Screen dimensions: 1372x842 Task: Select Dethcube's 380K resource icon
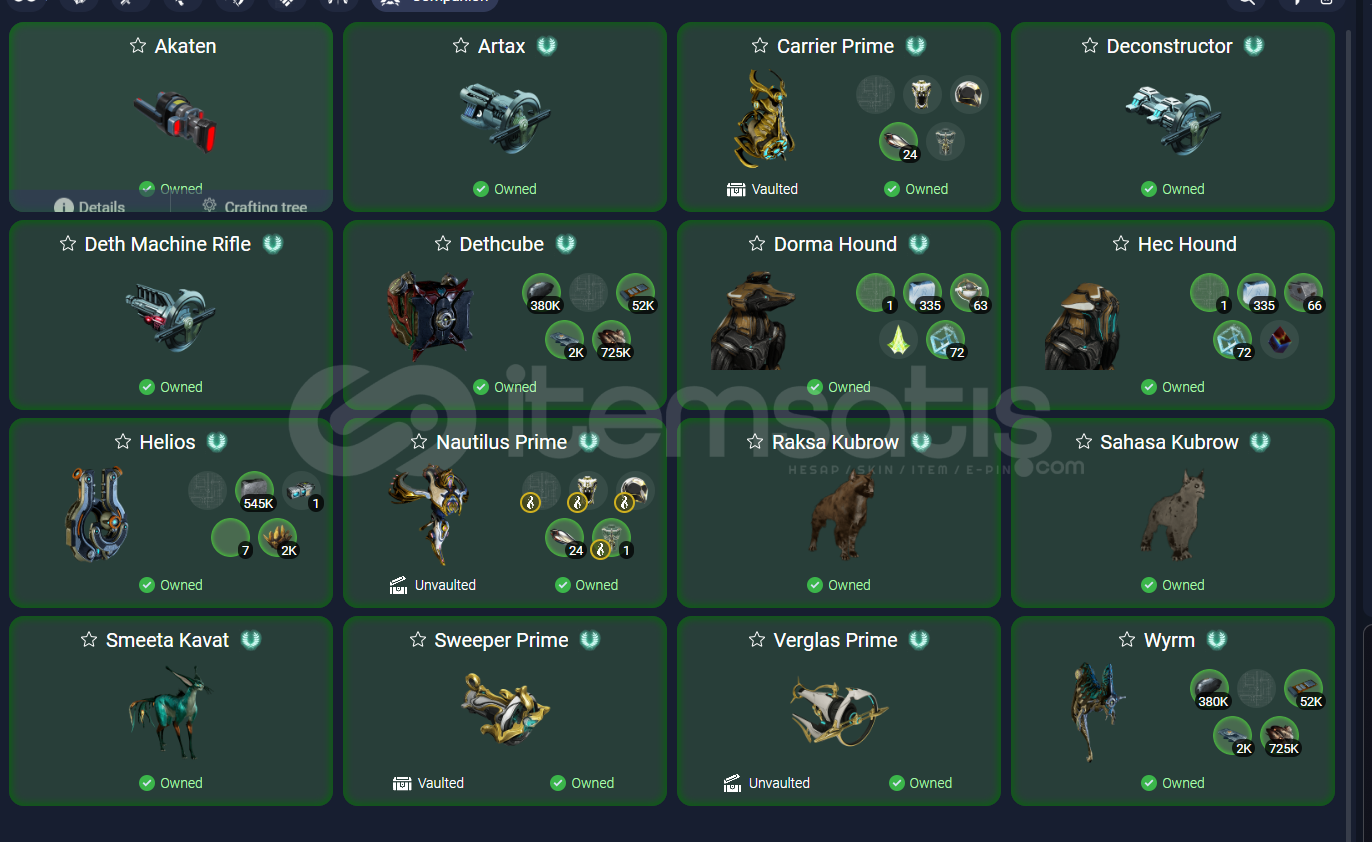click(x=542, y=293)
